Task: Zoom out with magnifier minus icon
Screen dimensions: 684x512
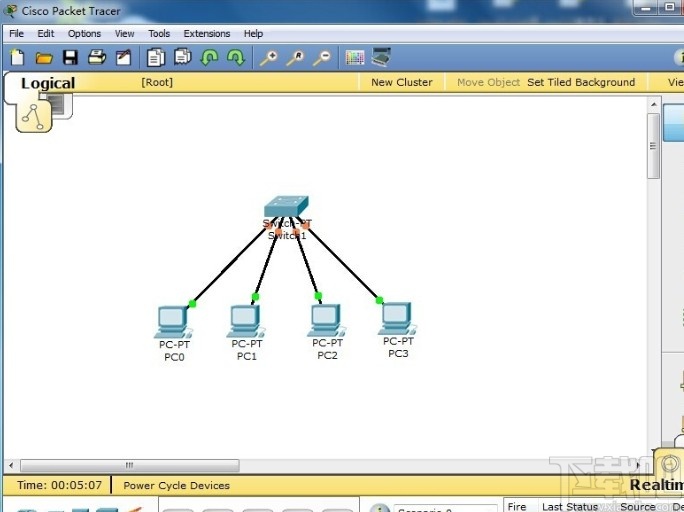Action: [x=322, y=58]
